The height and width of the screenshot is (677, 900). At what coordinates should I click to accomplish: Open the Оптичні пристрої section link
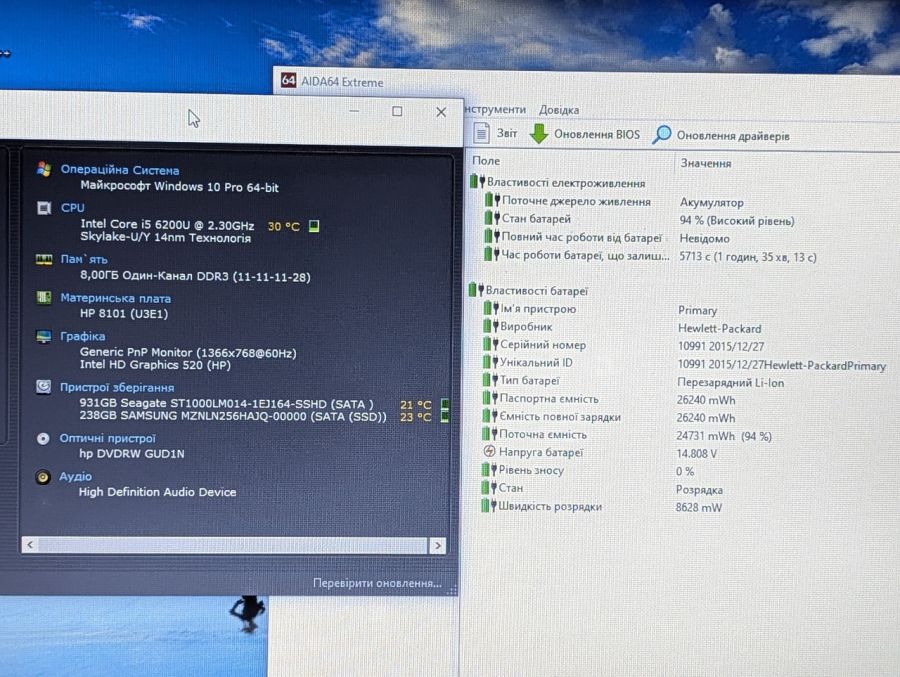107,438
